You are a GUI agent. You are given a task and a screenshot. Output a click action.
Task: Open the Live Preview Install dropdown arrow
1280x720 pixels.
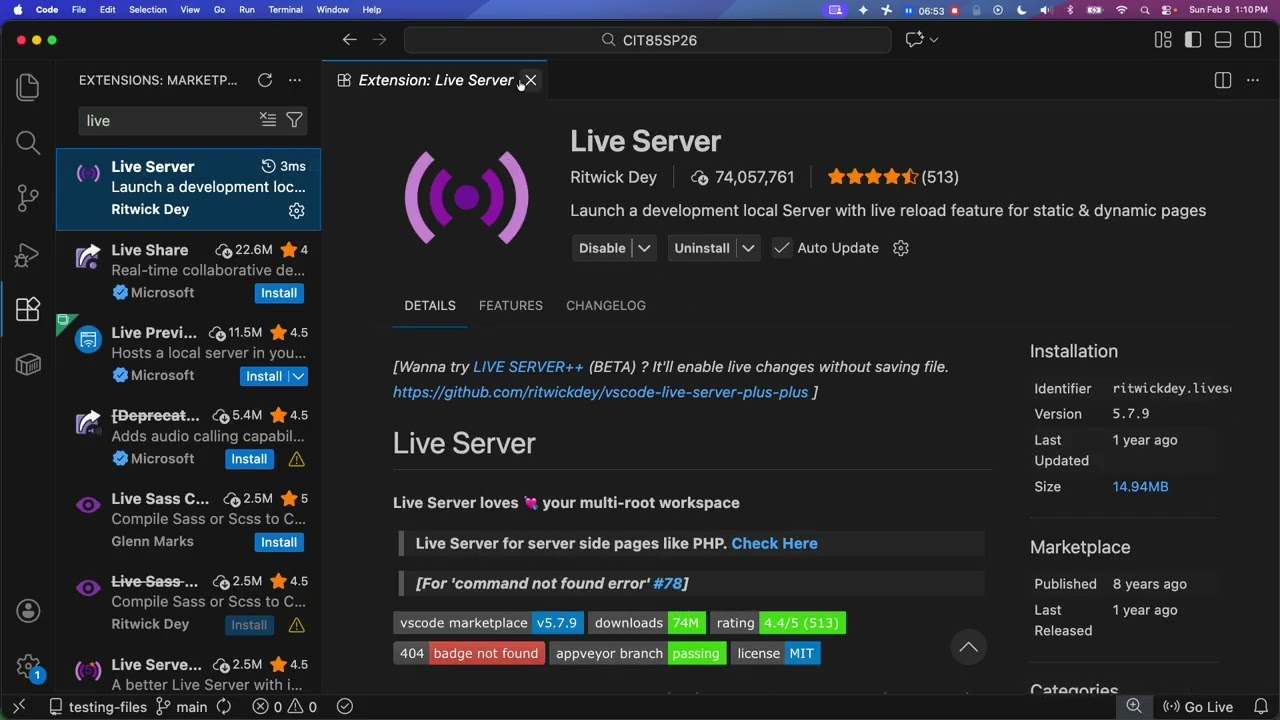299,376
